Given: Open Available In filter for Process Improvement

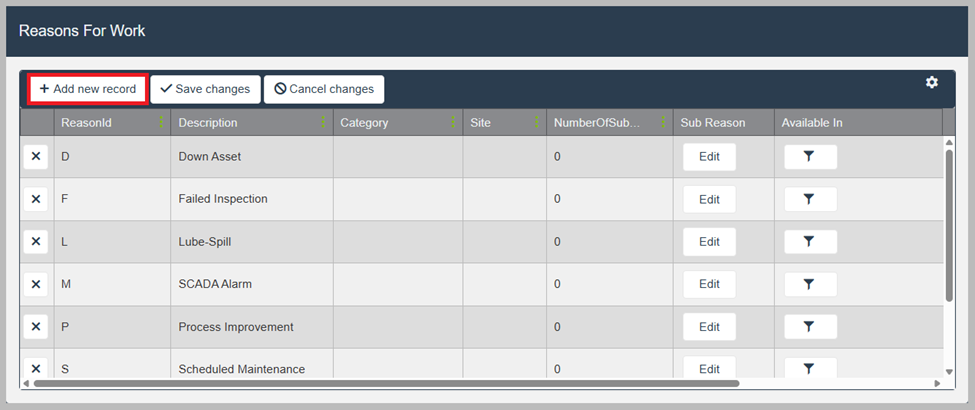Looking at the screenshot, I should (809, 327).
